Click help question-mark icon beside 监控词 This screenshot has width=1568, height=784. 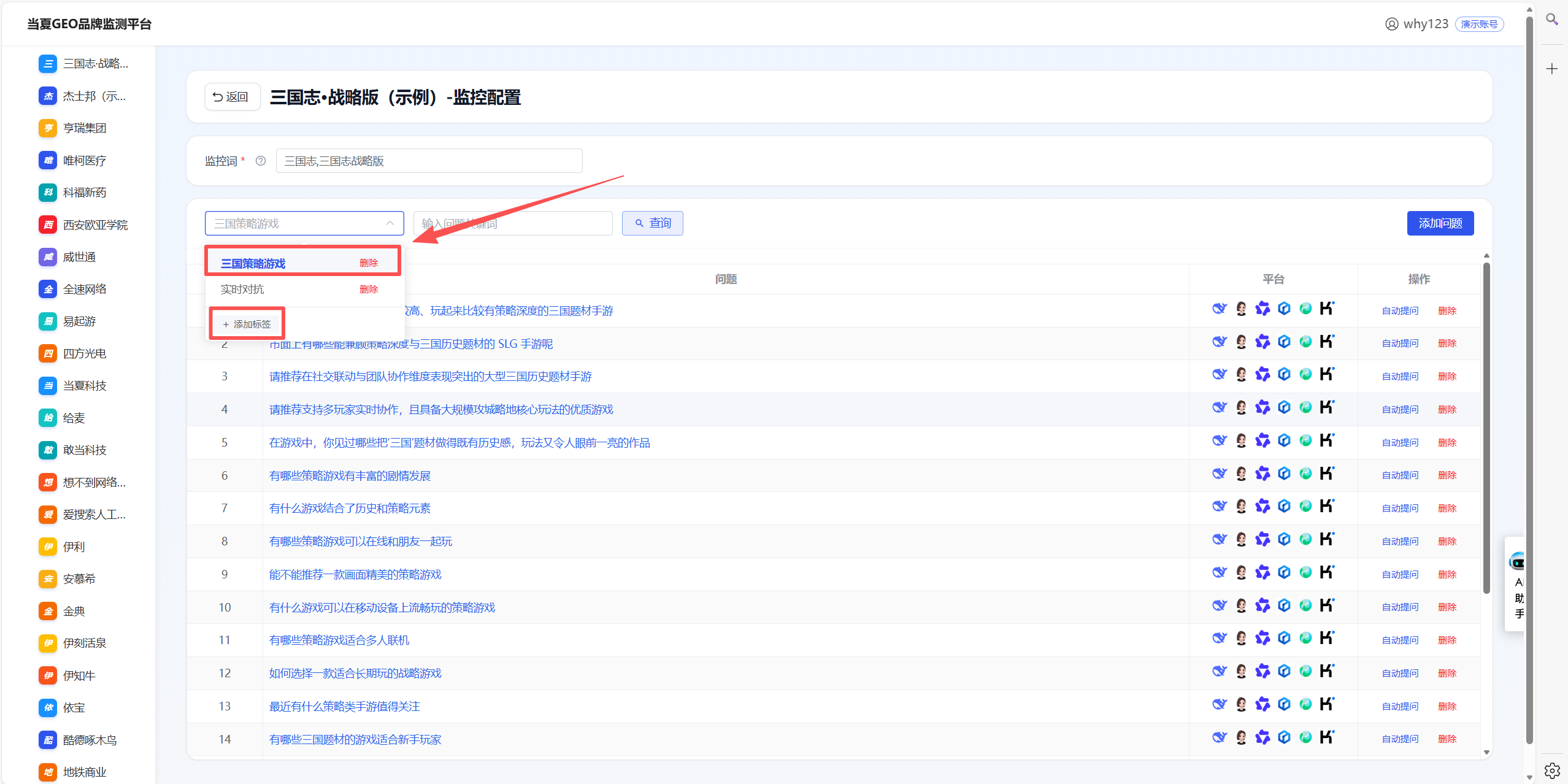261,161
